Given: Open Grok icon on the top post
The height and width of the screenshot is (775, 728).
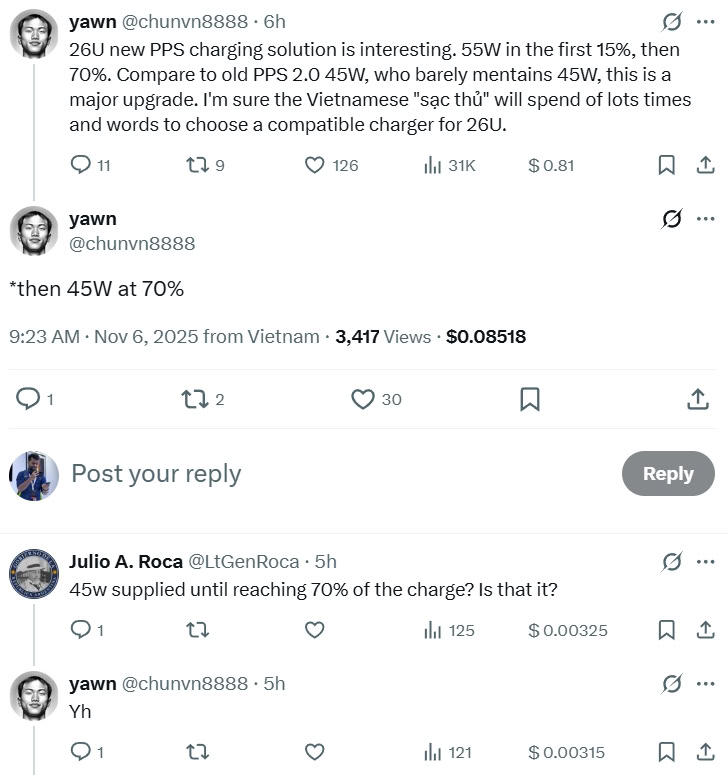Looking at the screenshot, I should [x=673, y=22].
